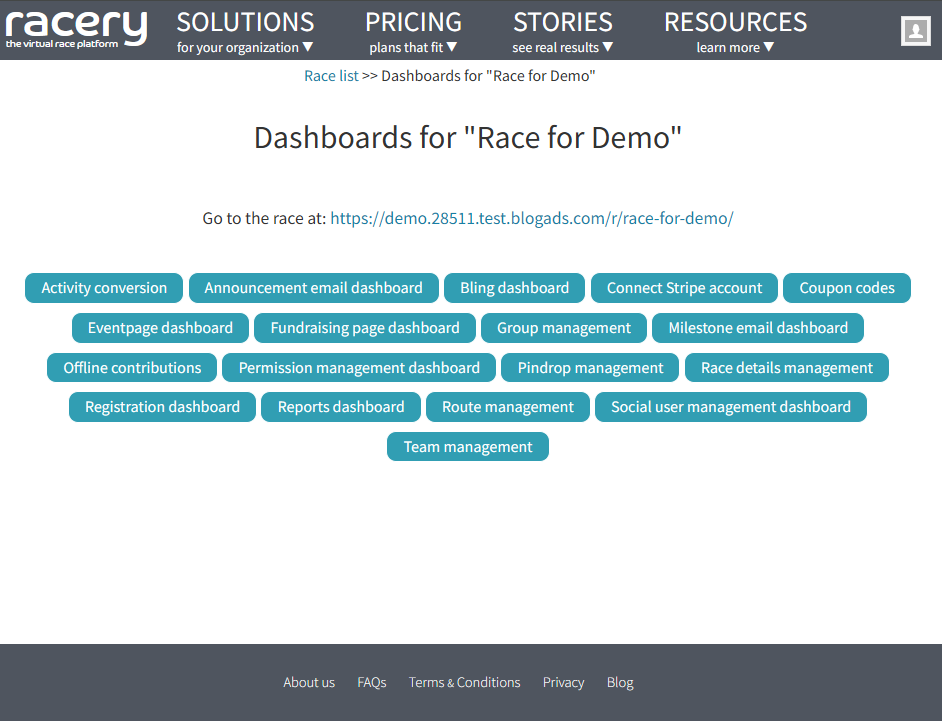Open the Milestone email dashboard
The width and height of the screenshot is (942, 721).
[757, 327]
